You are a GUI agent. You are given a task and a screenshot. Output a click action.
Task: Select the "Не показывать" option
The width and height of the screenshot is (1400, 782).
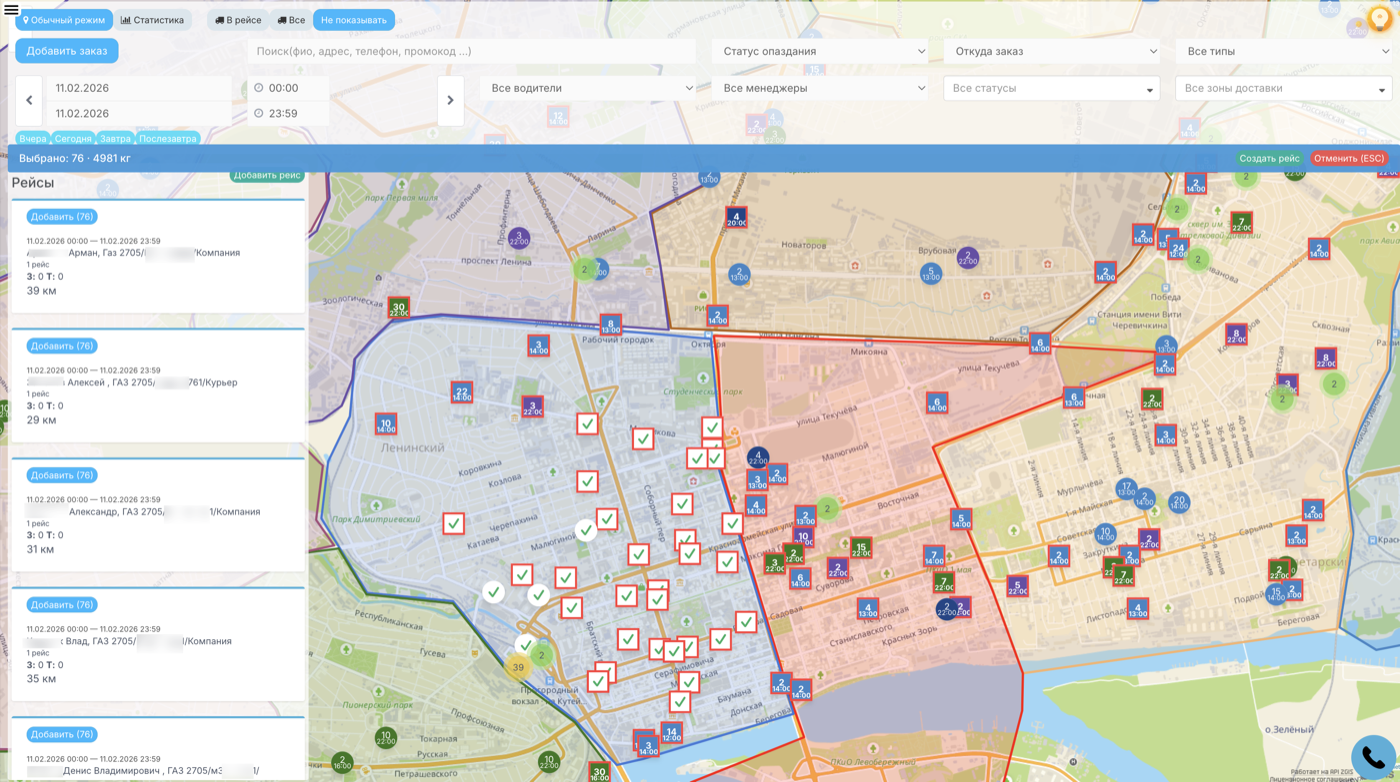353,20
